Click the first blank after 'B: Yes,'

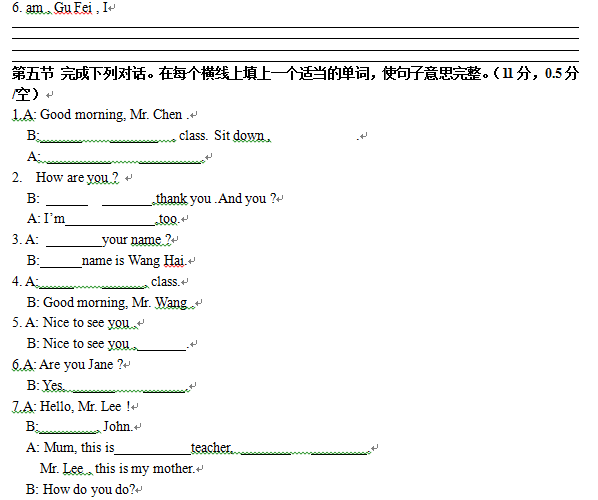(x=94, y=390)
